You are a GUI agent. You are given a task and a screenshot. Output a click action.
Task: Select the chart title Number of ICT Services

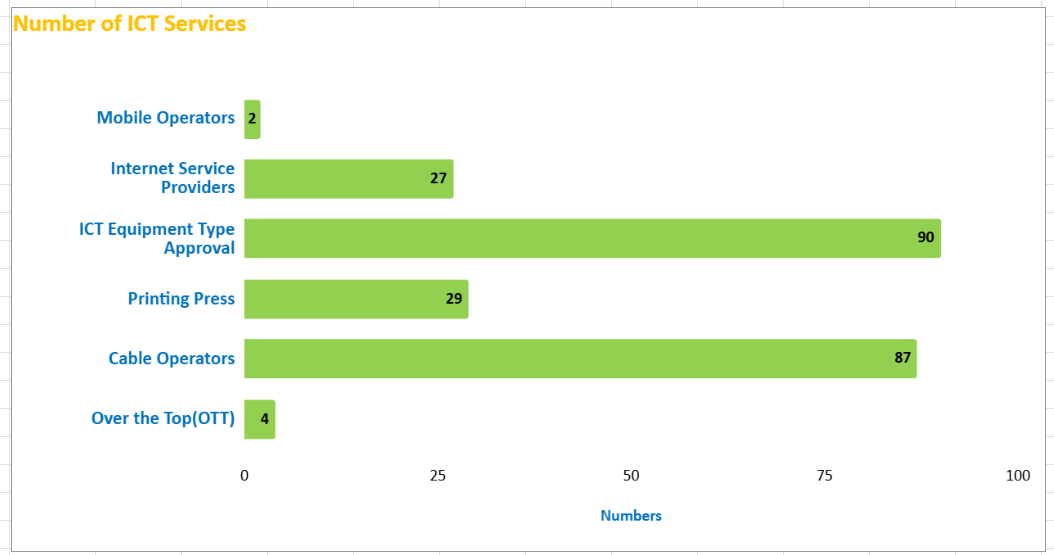pyautogui.click(x=129, y=24)
